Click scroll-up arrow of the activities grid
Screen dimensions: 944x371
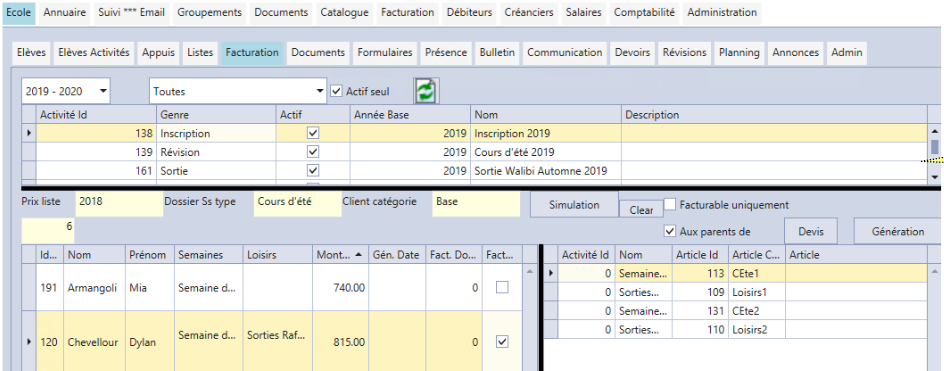[934, 131]
